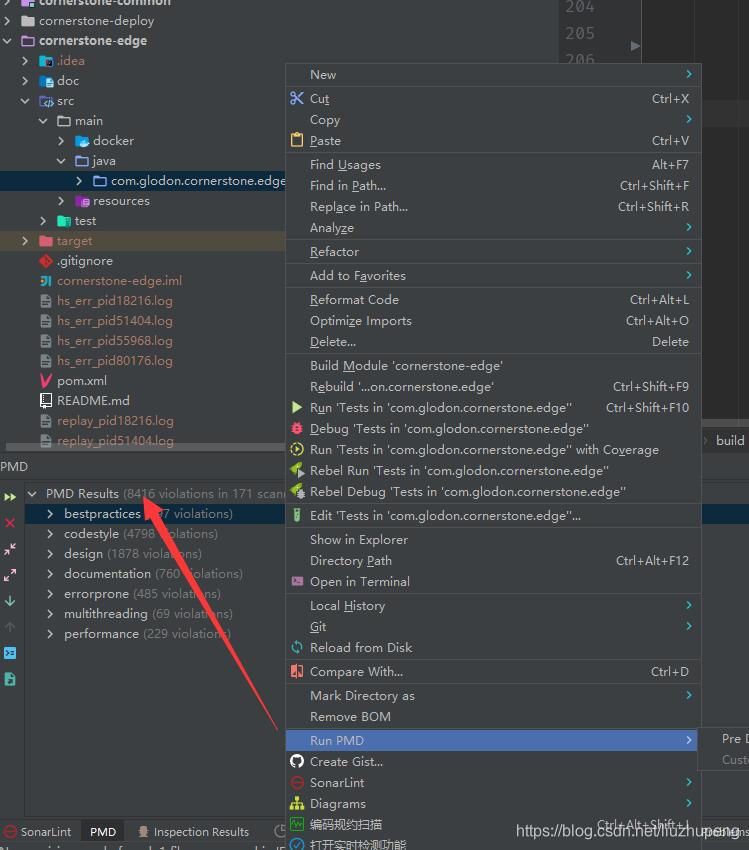Click Edit Tests configuration icon
The width and height of the screenshot is (749, 850).
tap(296, 515)
